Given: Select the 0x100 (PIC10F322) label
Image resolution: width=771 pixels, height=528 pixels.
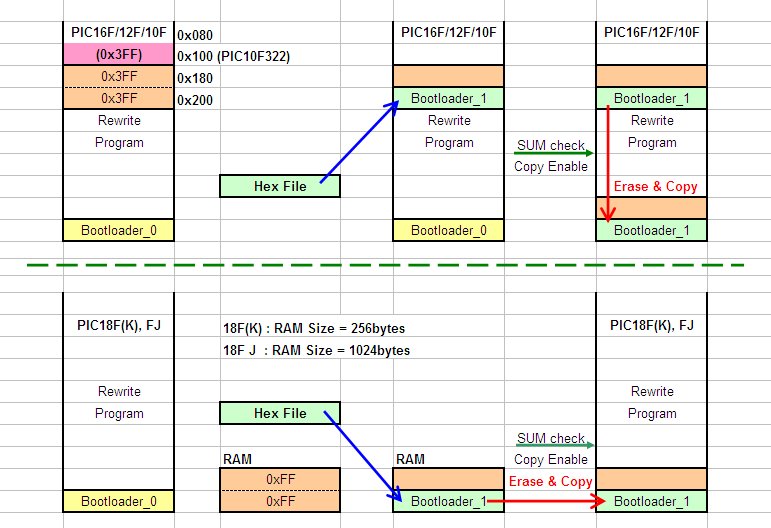Looking at the screenshot, I should 233,56.
